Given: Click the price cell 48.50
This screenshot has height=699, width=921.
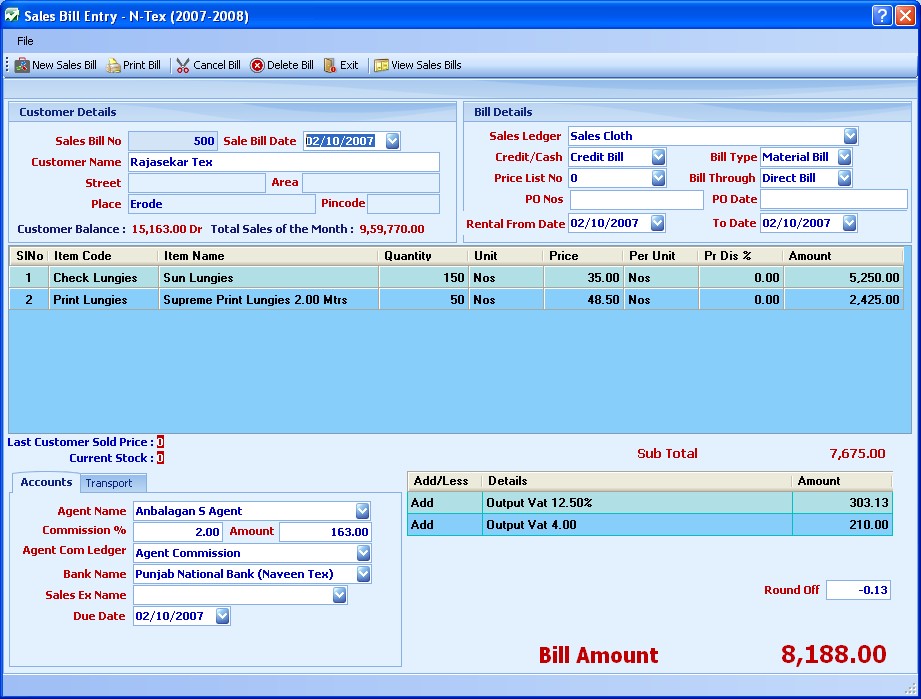Looking at the screenshot, I should [x=583, y=300].
